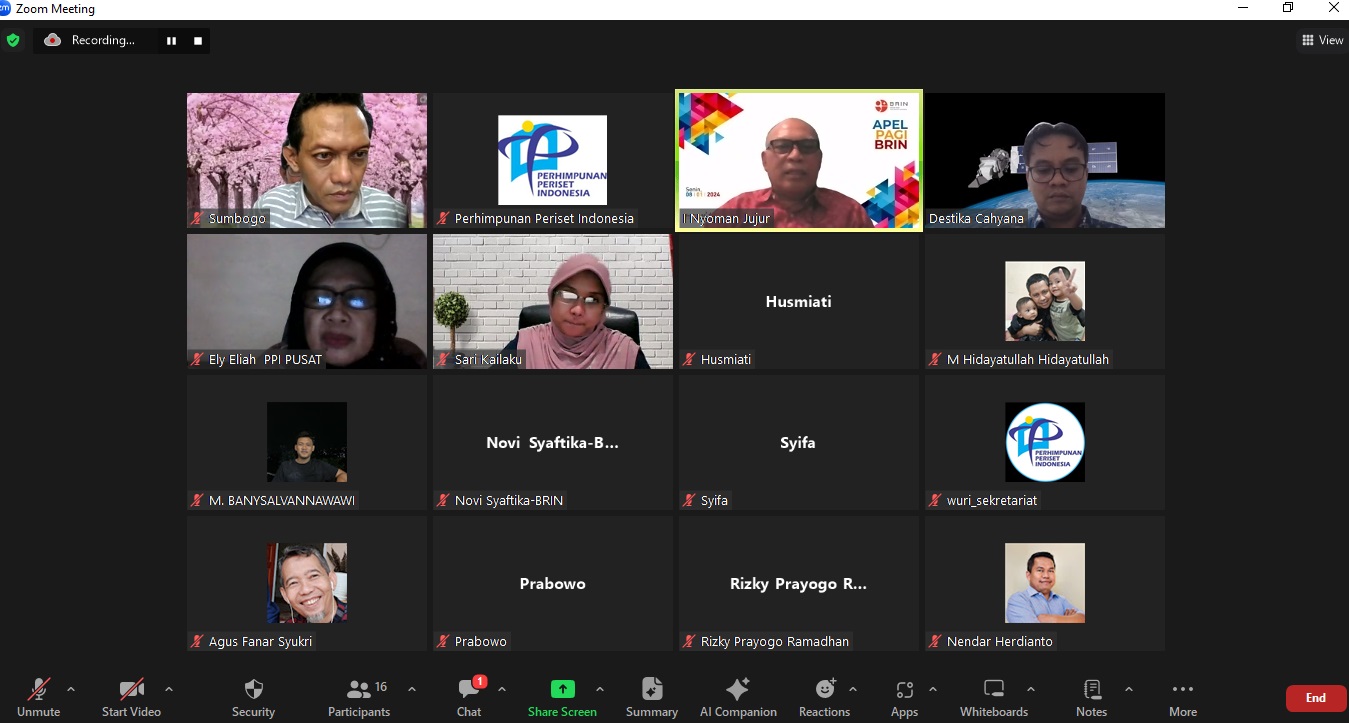
Task: Expand Apps options arrow
Action: [932, 689]
